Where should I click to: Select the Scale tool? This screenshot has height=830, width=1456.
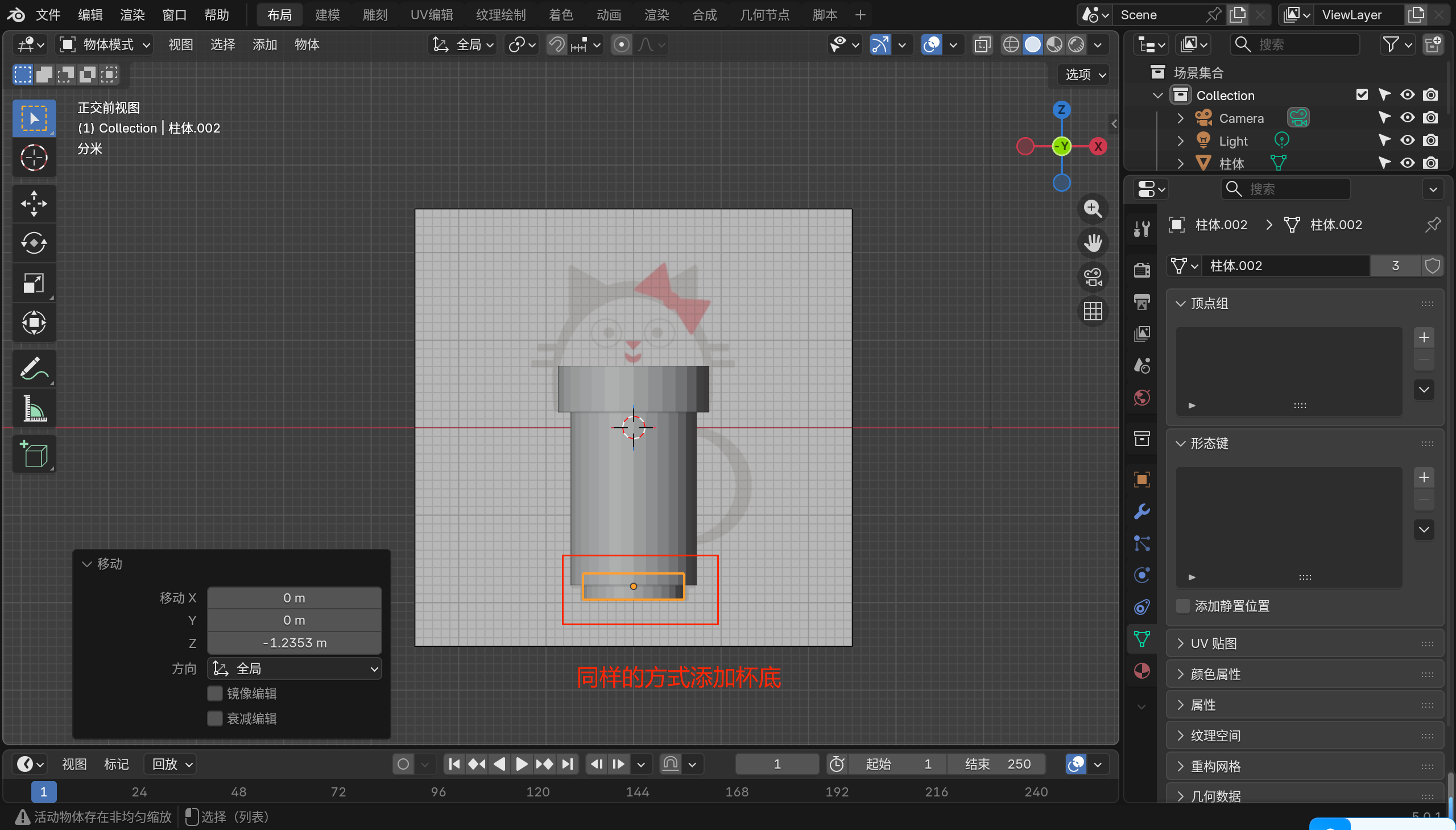(x=34, y=283)
